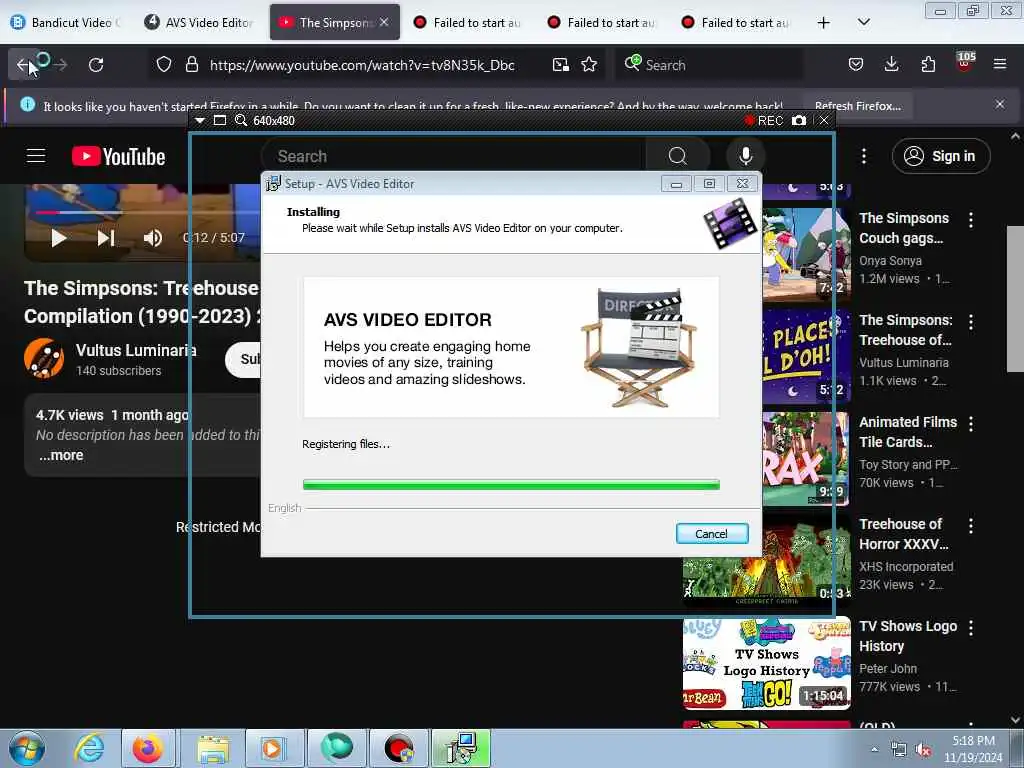This screenshot has height=768, width=1024.
Task: Go to YouTube home via logo
Action: tap(118, 156)
